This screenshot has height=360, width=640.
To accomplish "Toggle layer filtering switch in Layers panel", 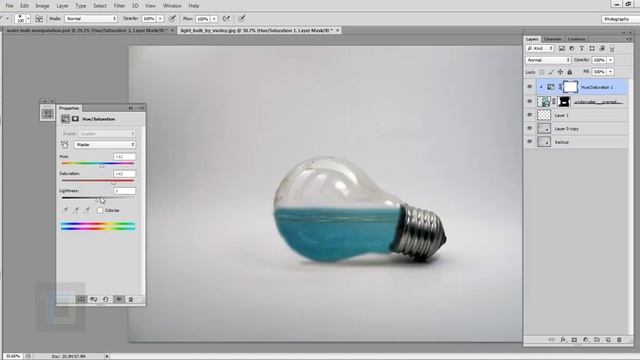I will (x=612, y=49).
